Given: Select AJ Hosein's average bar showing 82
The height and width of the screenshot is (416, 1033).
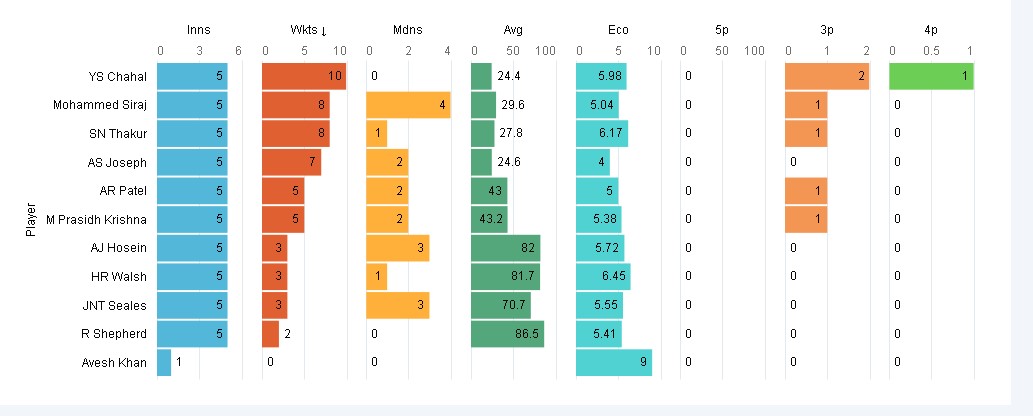Looking at the screenshot, I should tap(505, 247).
